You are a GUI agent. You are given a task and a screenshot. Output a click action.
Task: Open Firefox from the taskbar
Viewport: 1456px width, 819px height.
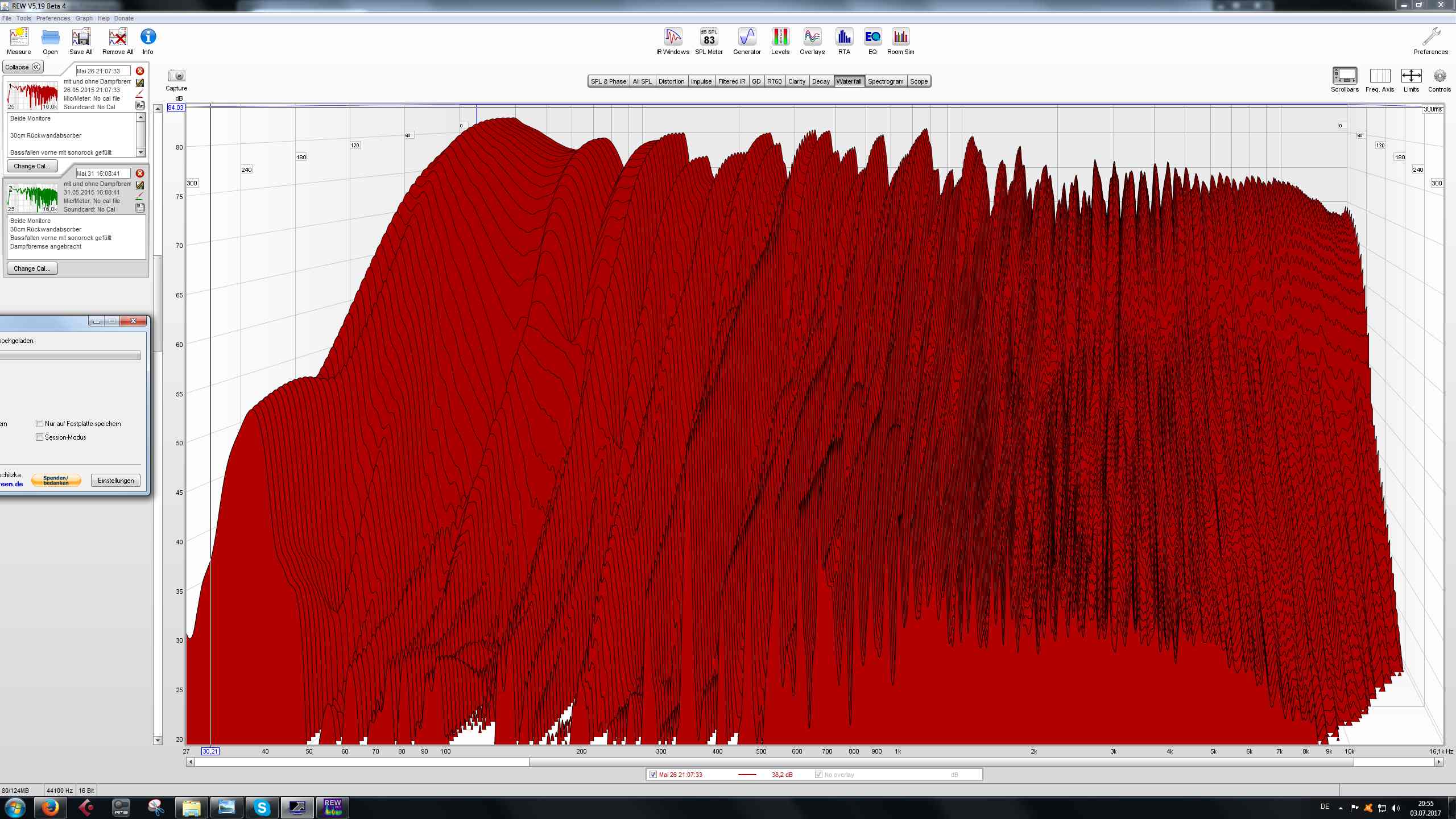(x=50, y=808)
